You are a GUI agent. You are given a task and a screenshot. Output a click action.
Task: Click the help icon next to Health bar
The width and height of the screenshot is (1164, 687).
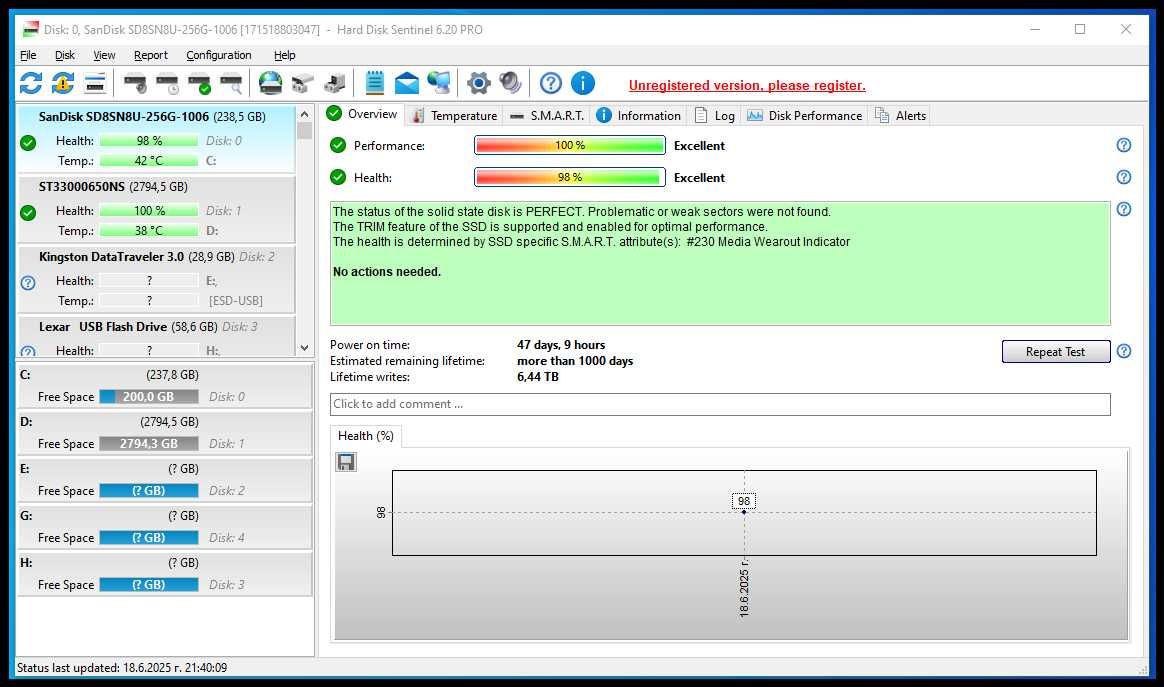tap(1124, 177)
